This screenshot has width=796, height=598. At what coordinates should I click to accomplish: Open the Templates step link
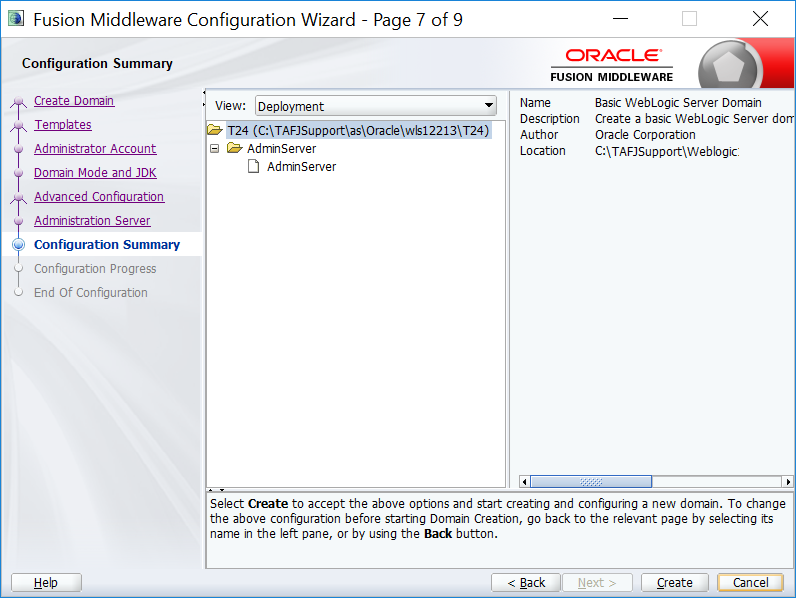(63, 125)
